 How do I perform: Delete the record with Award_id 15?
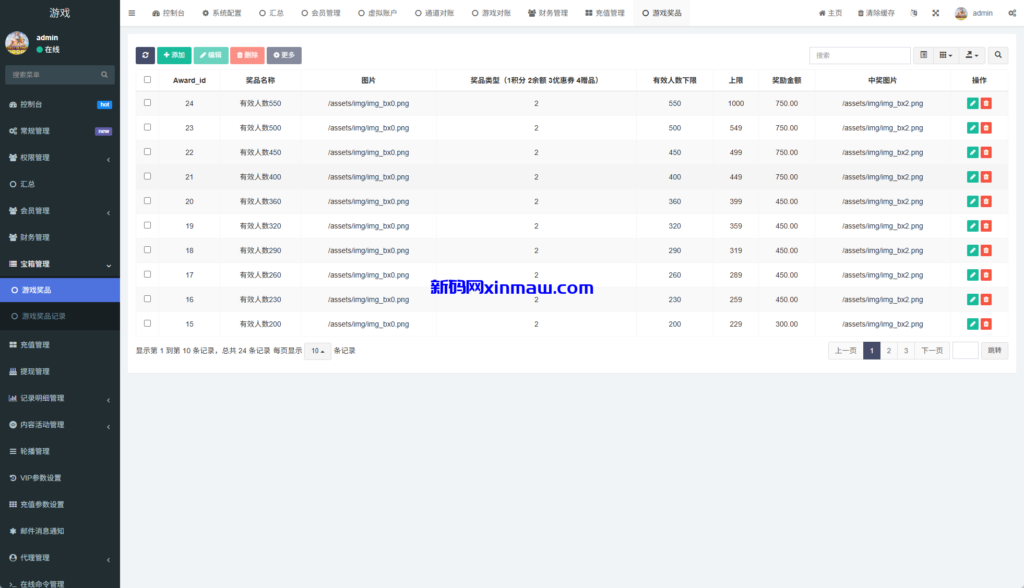click(x=987, y=323)
